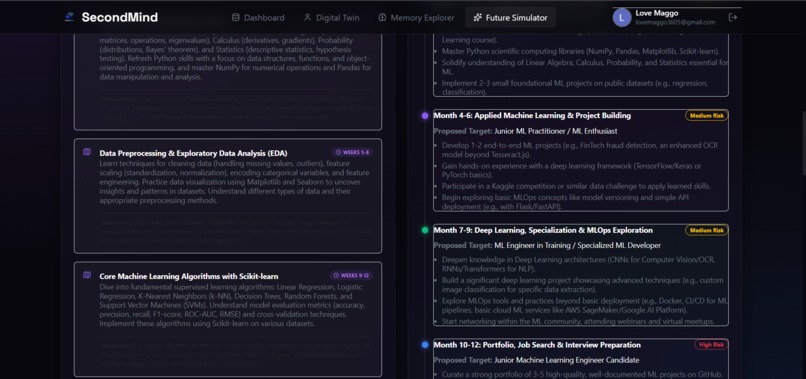
Task: Click the 'Explore MLOps tools and practices' bullet
Action: [x=584, y=305]
